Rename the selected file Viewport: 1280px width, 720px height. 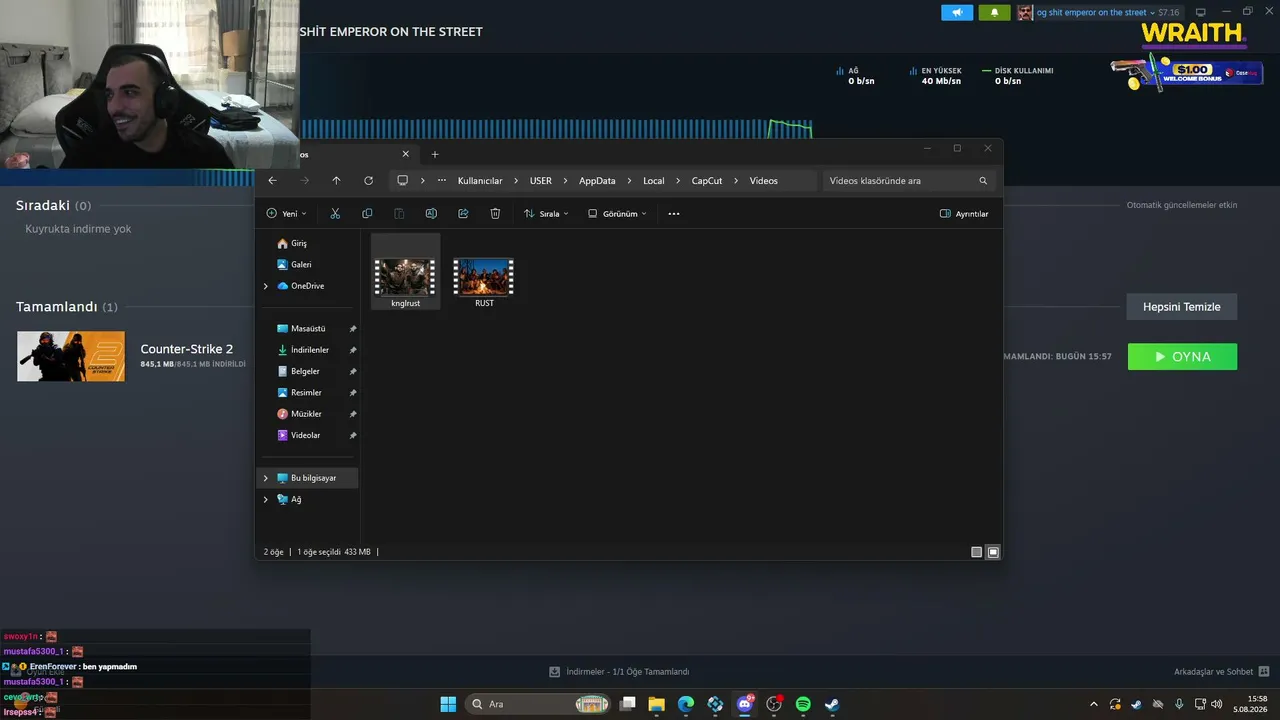pos(431,214)
